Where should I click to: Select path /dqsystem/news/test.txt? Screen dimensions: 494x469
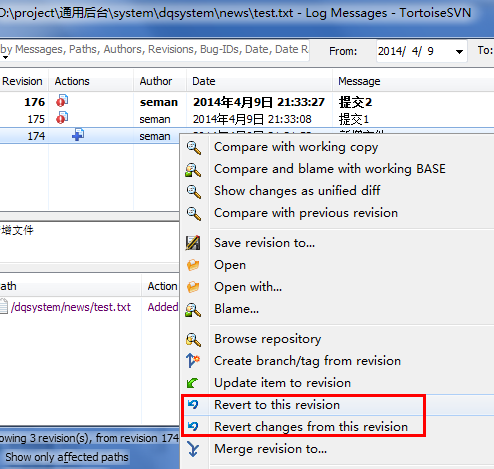click(x=71, y=307)
